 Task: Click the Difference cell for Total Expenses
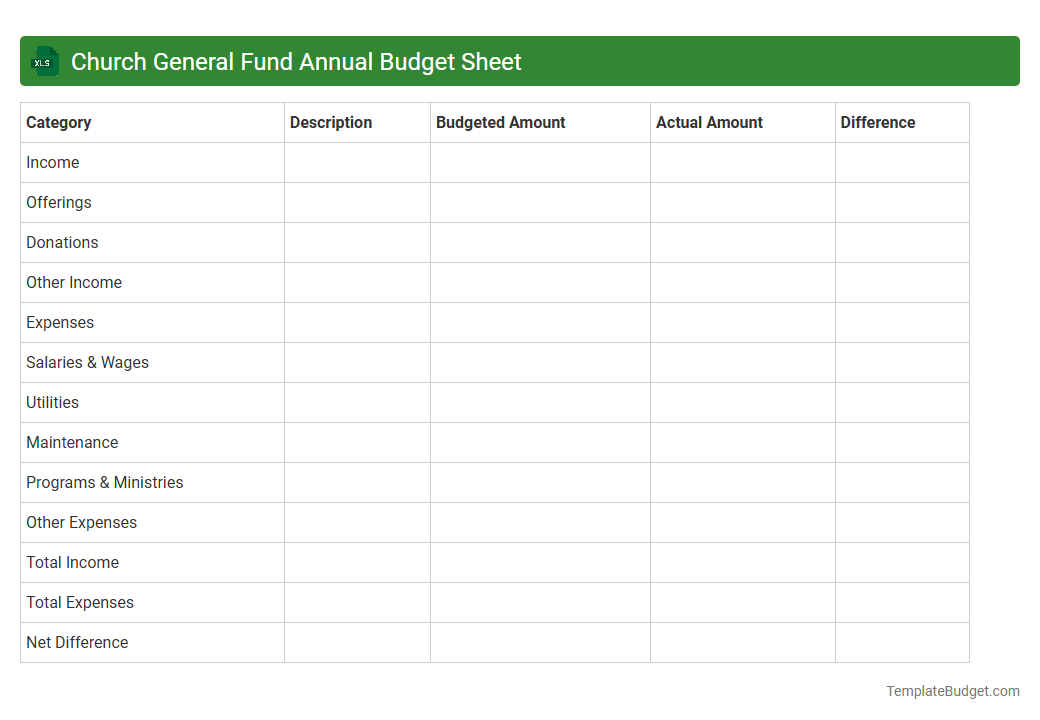click(902, 602)
